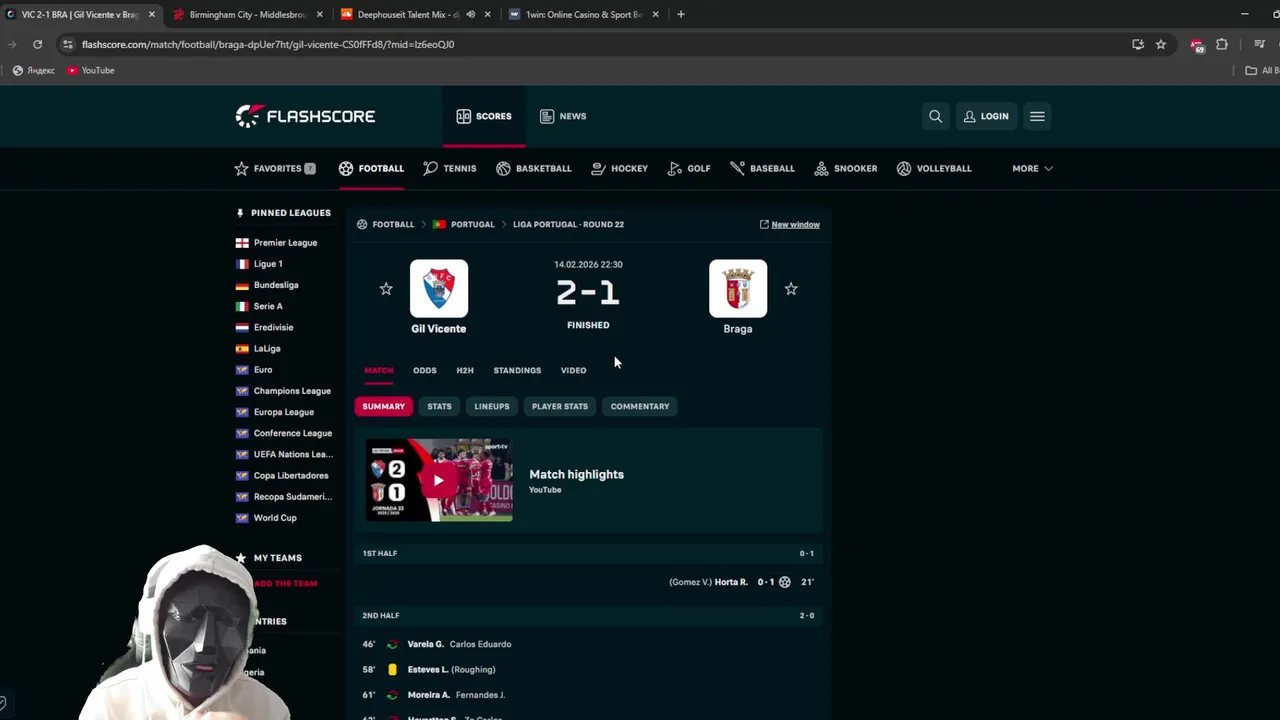This screenshot has height=720, width=1280.
Task: Switch to Birmingham City - Middlesbrough tab
Action: [x=248, y=14]
